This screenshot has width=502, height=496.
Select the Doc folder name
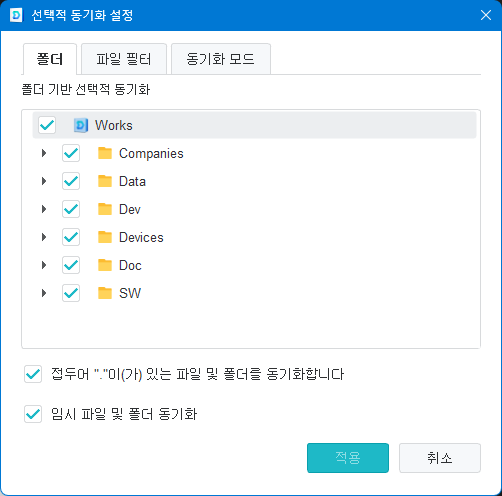[x=130, y=265]
